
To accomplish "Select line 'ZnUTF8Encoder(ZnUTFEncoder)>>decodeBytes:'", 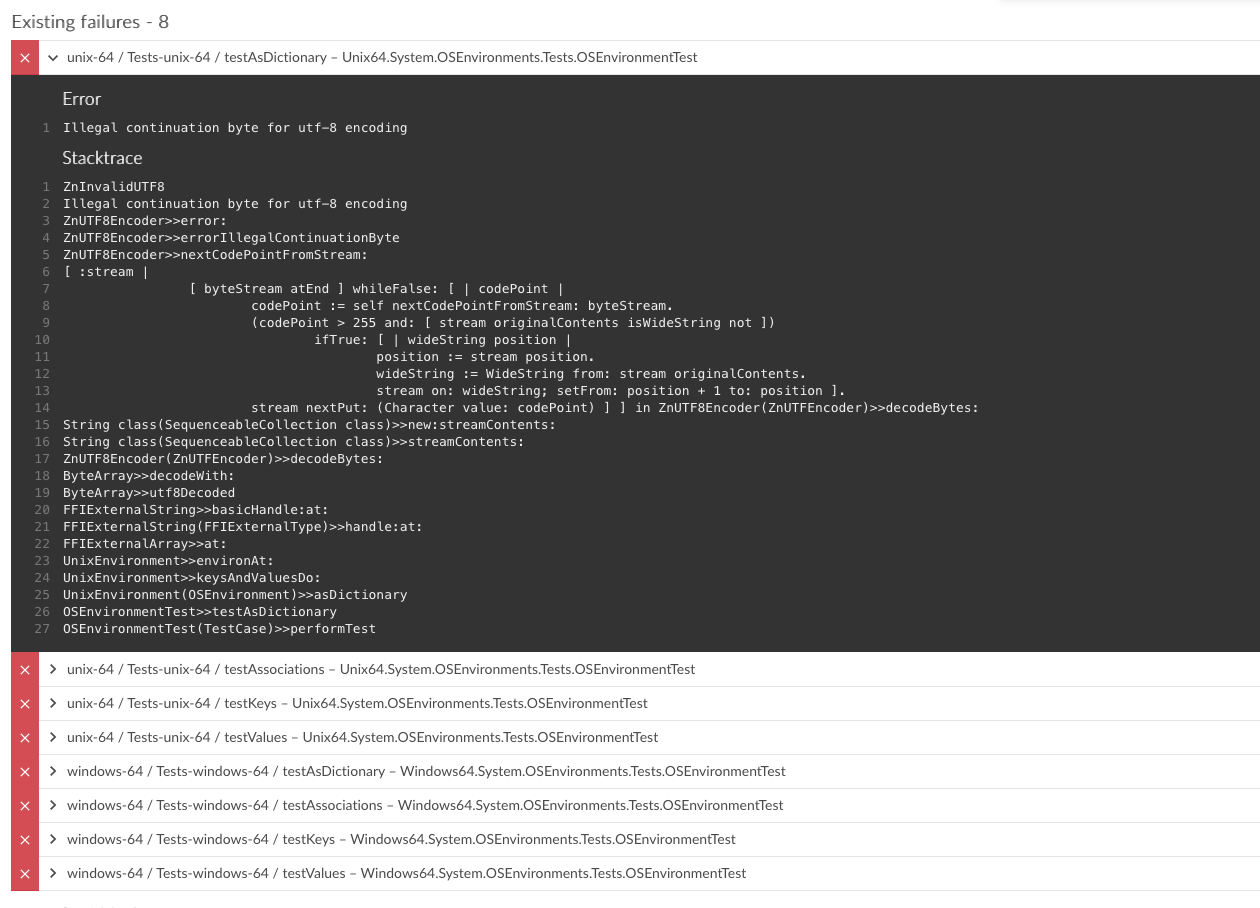I will click(223, 459).
